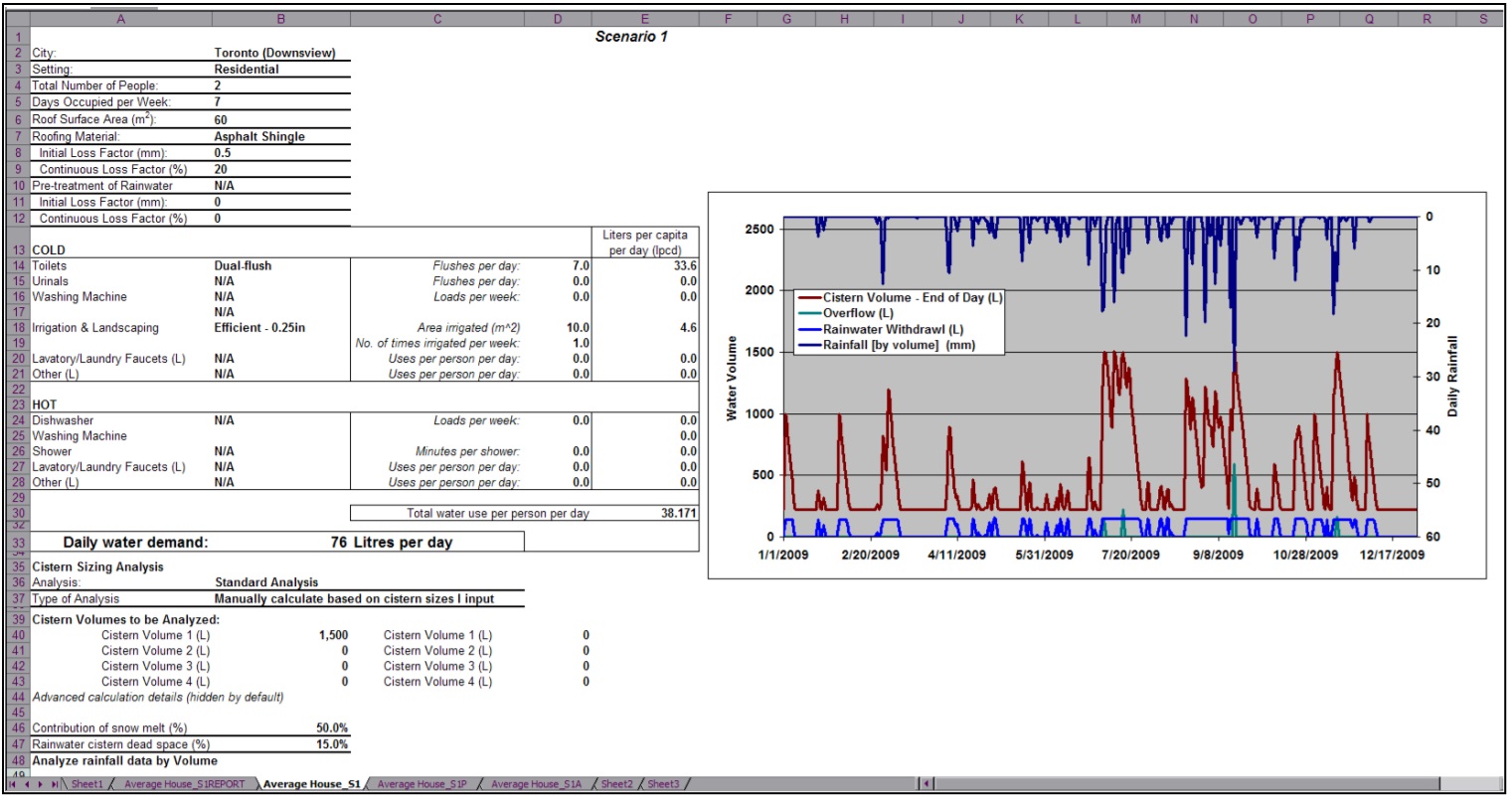Viewport: 1512px width, 801px height.
Task: Click the Cistern Volume 1 value 1,500
Action: pos(333,636)
